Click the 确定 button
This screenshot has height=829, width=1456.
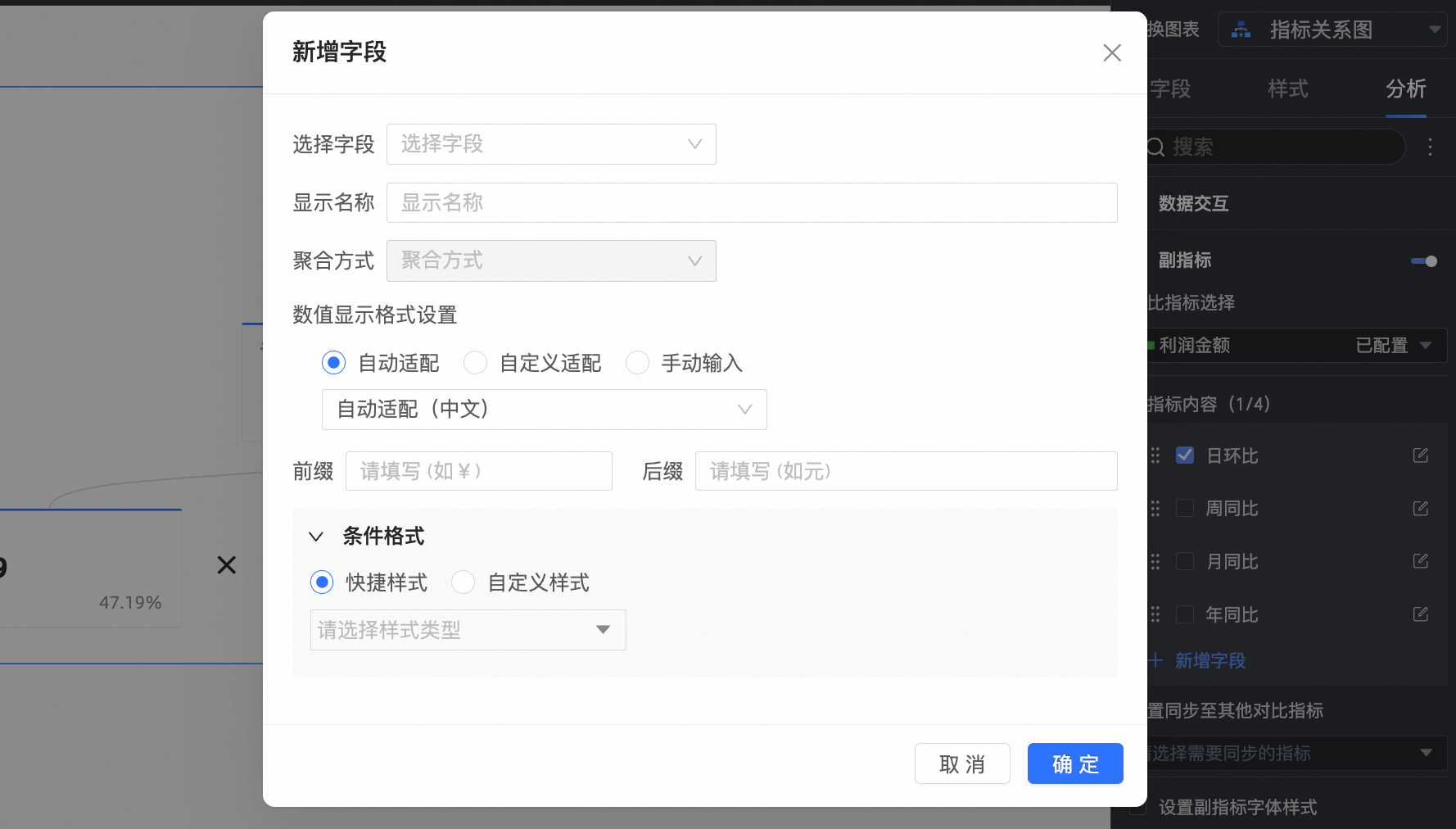point(1074,763)
